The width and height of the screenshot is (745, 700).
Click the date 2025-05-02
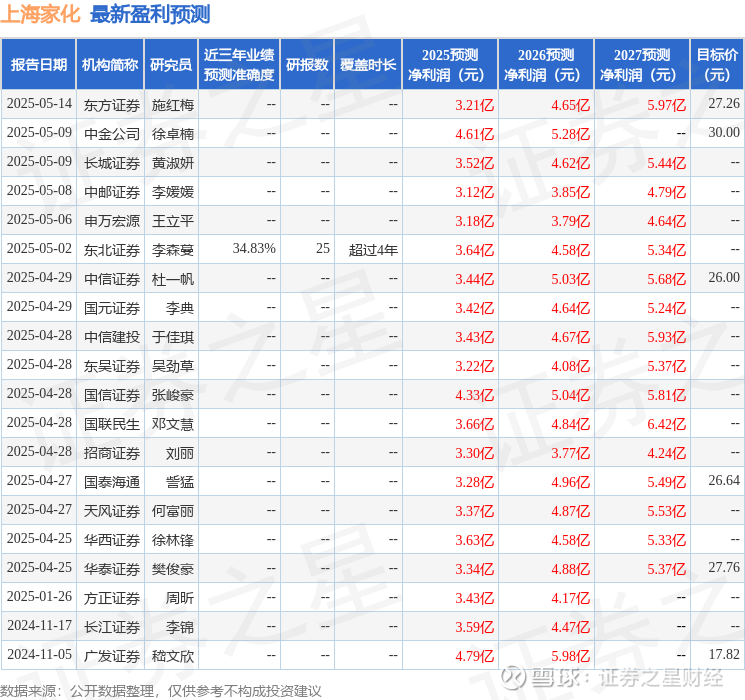tap(39, 249)
